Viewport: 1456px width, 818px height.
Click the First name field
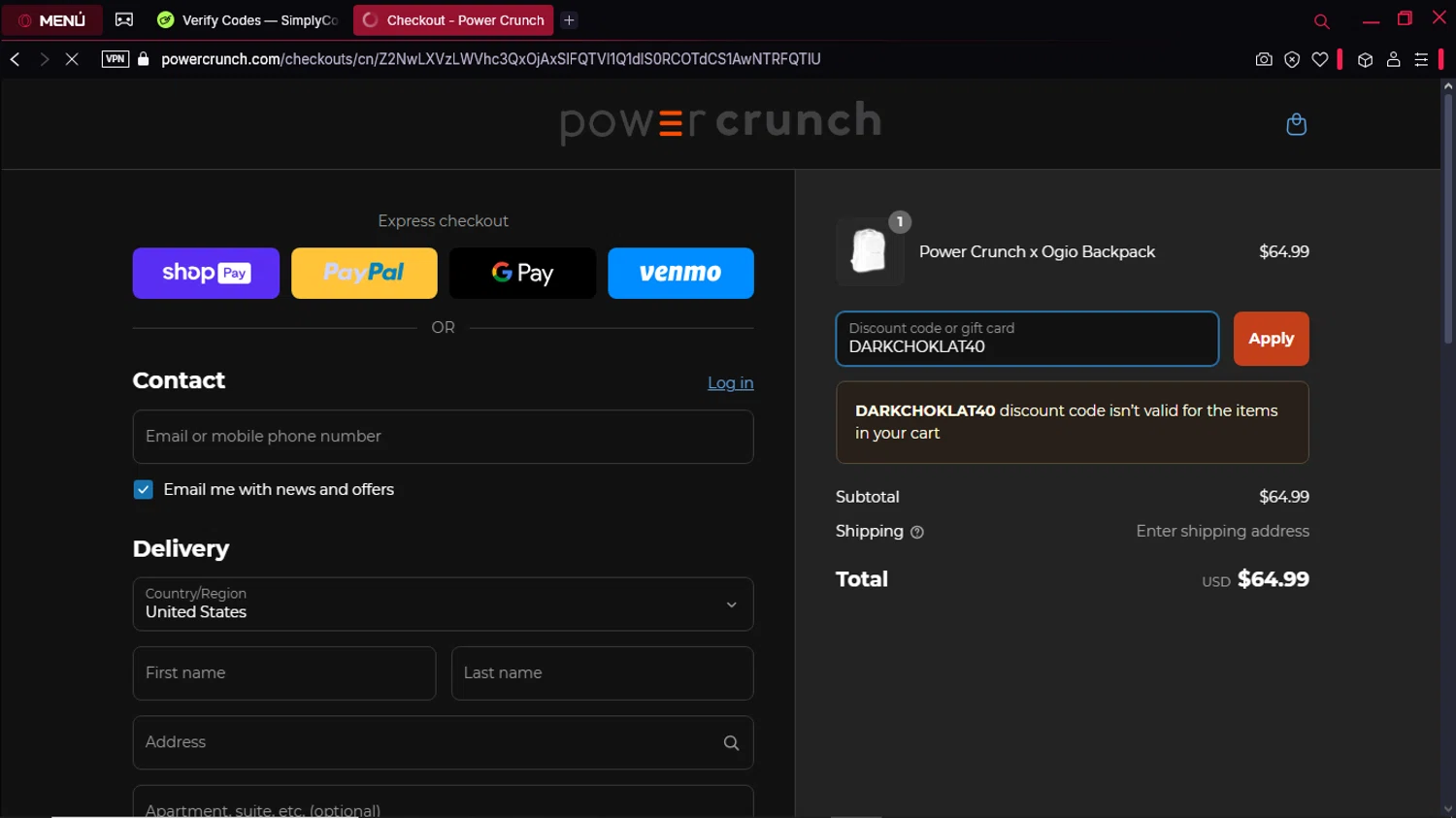[283, 673]
